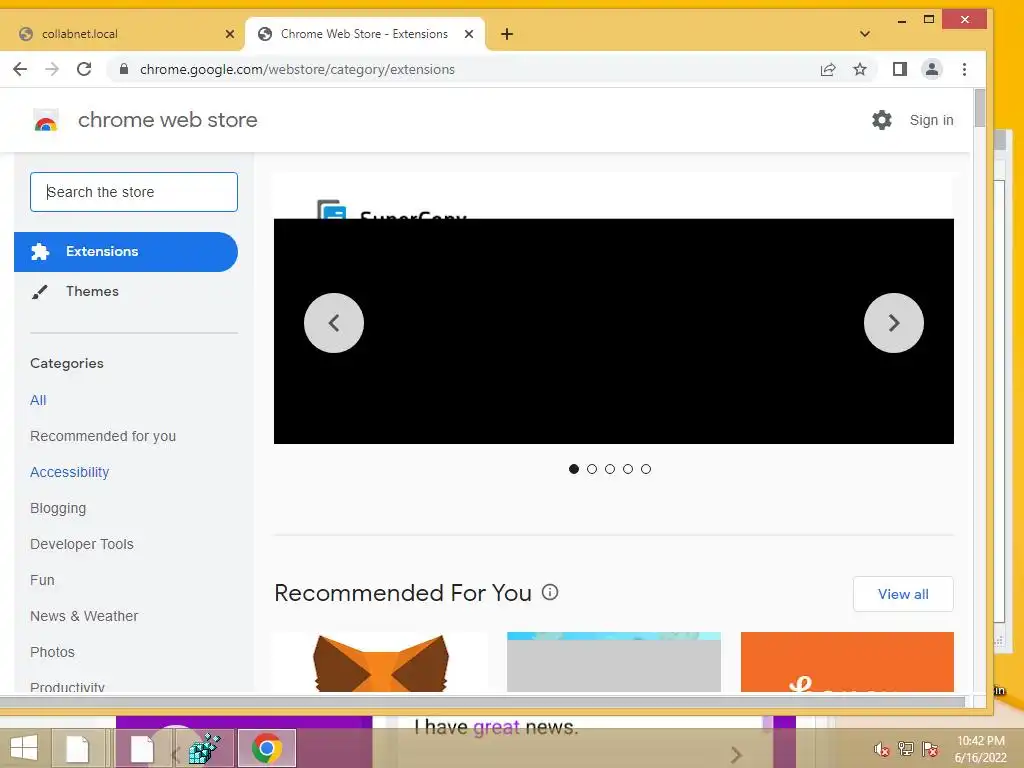1024x768 pixels.
Task: Click the browser forward arrow
Action: click(52, 69)
